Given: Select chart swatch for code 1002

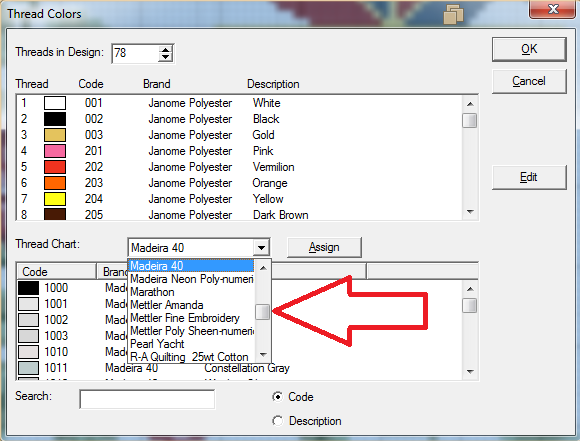Looking at the screenshot, I should [28, 320].
